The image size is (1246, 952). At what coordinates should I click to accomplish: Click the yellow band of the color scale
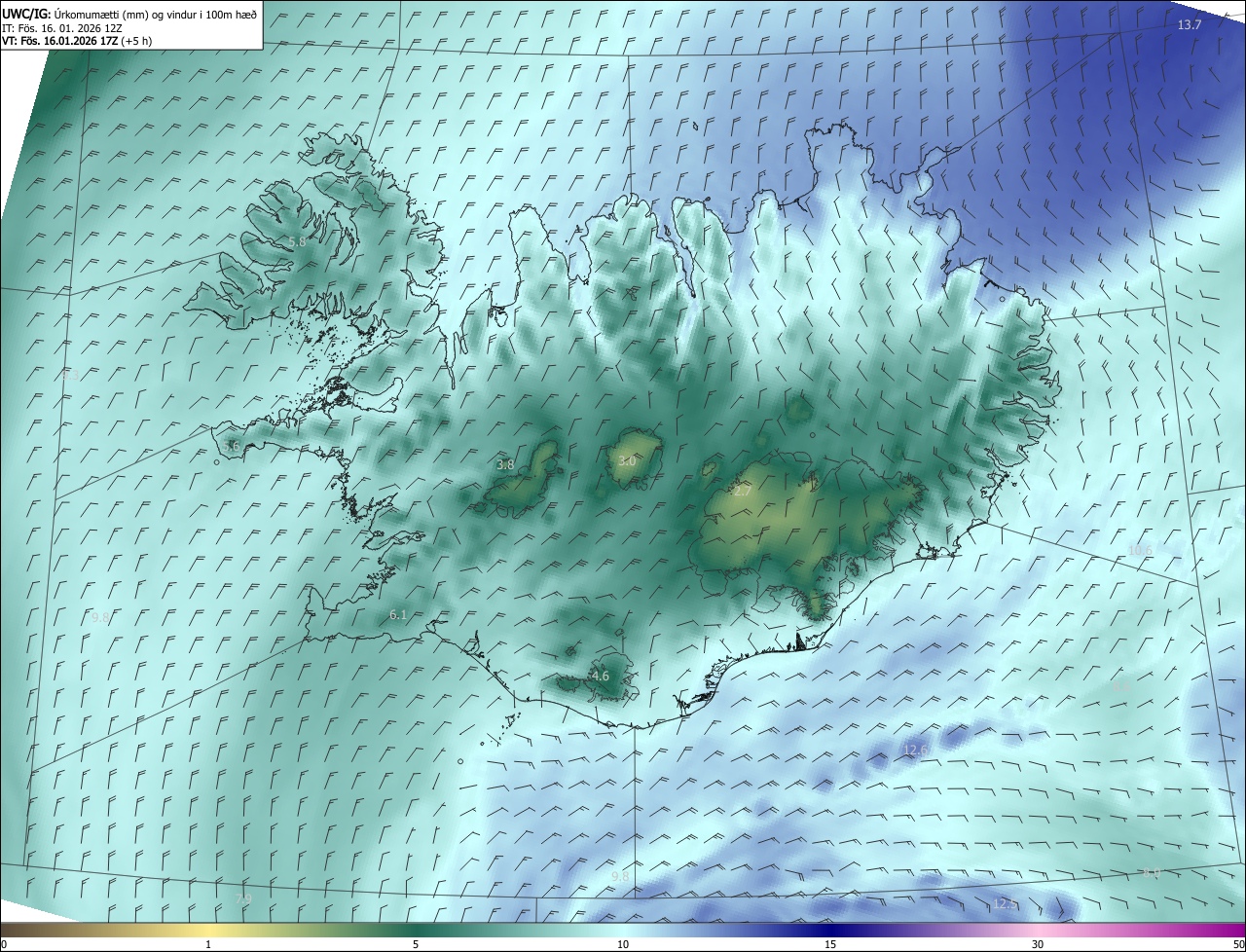pyautogui.click(x=209, y=931)
